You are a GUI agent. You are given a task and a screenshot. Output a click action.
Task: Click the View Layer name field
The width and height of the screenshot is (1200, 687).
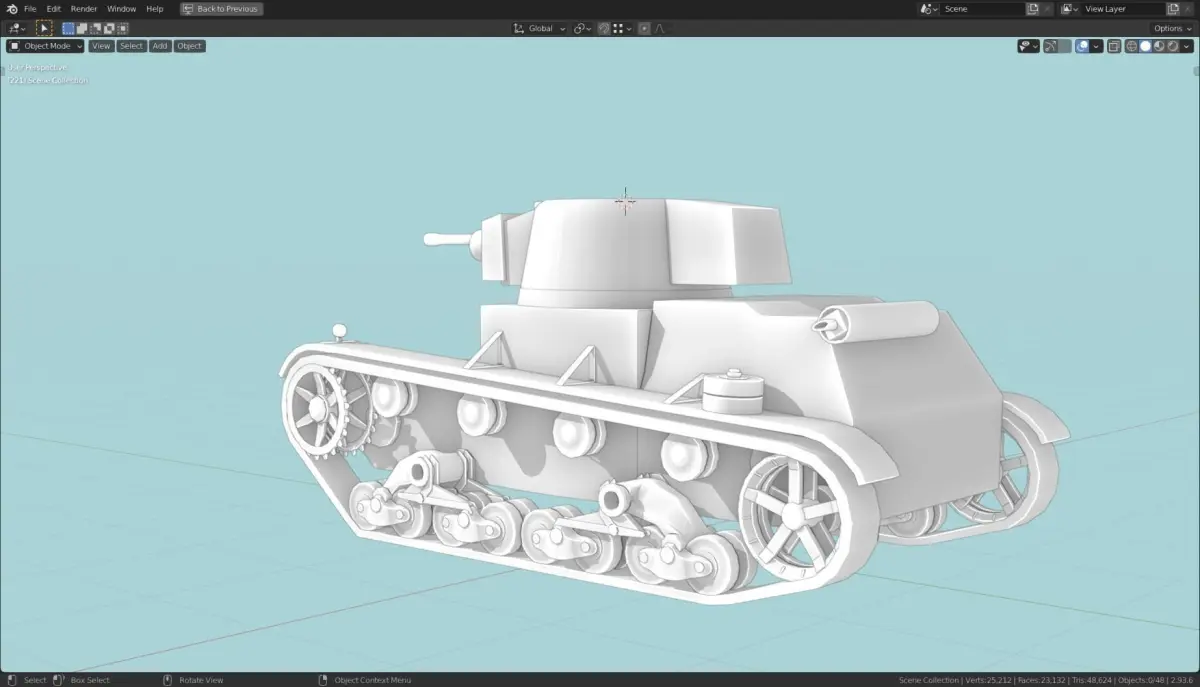1123,9
